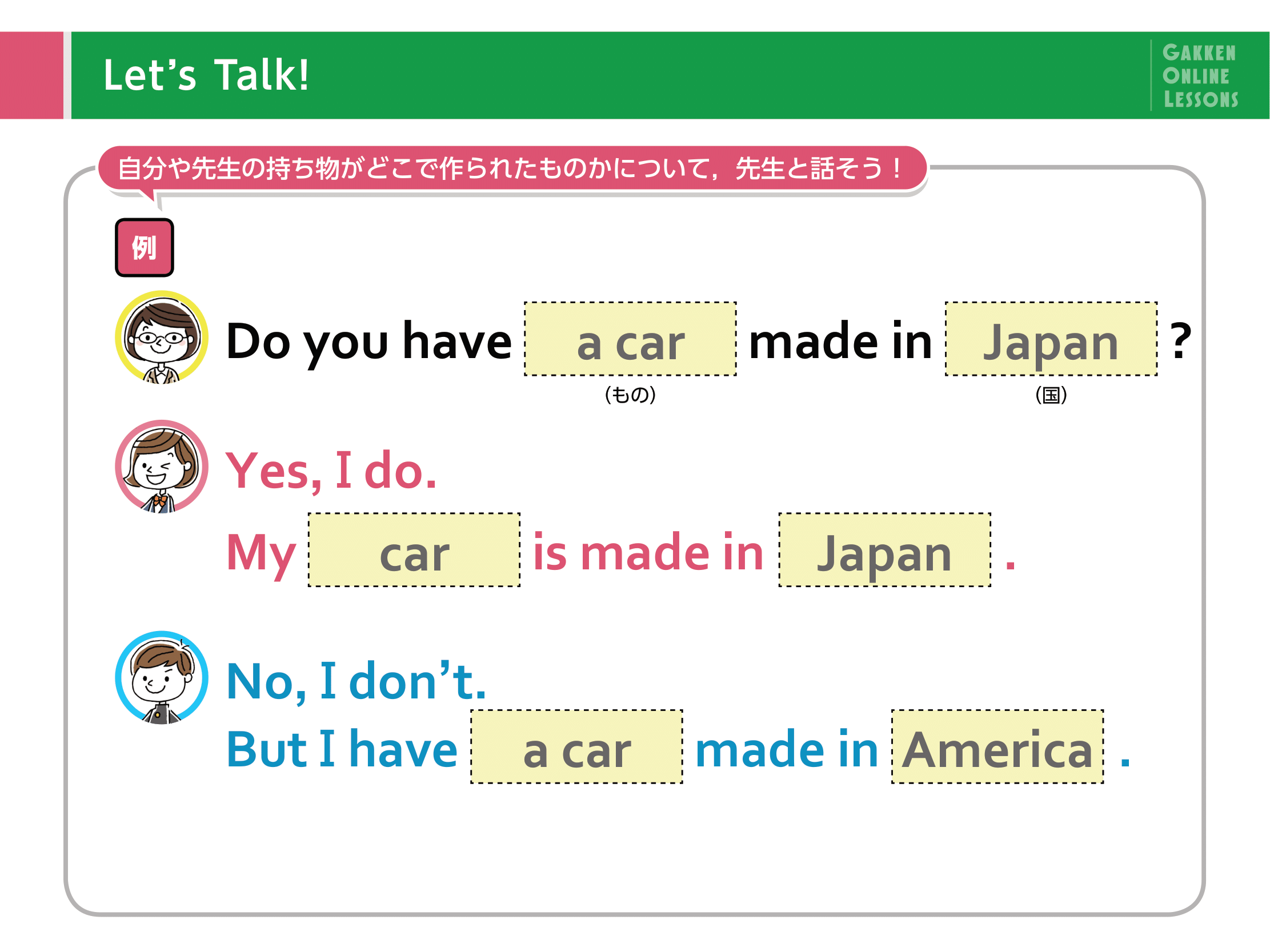This screenshot has height=952, width=1270.
Task: Click the boy avatar with blue ring
Action: pyautogui.click(x=161, y=678)
